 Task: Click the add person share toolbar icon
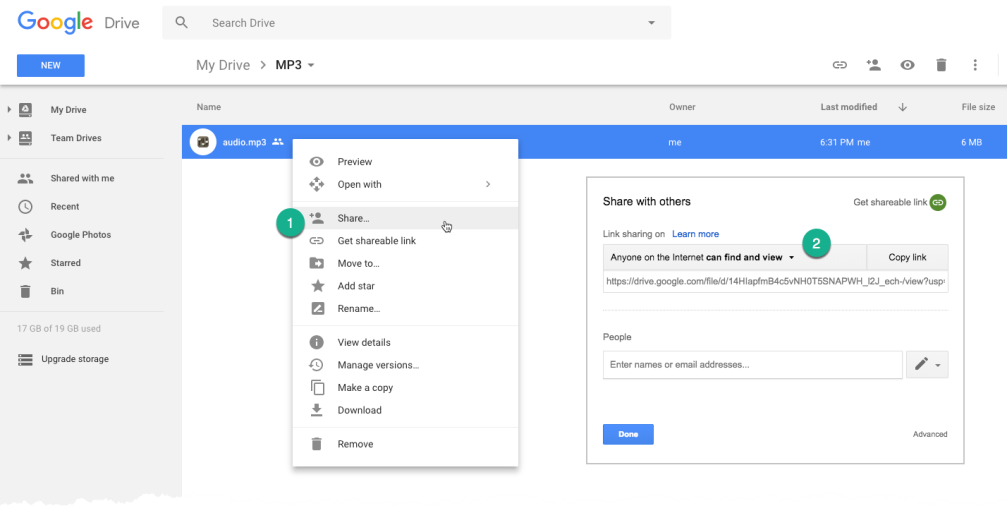pos(873,65)
